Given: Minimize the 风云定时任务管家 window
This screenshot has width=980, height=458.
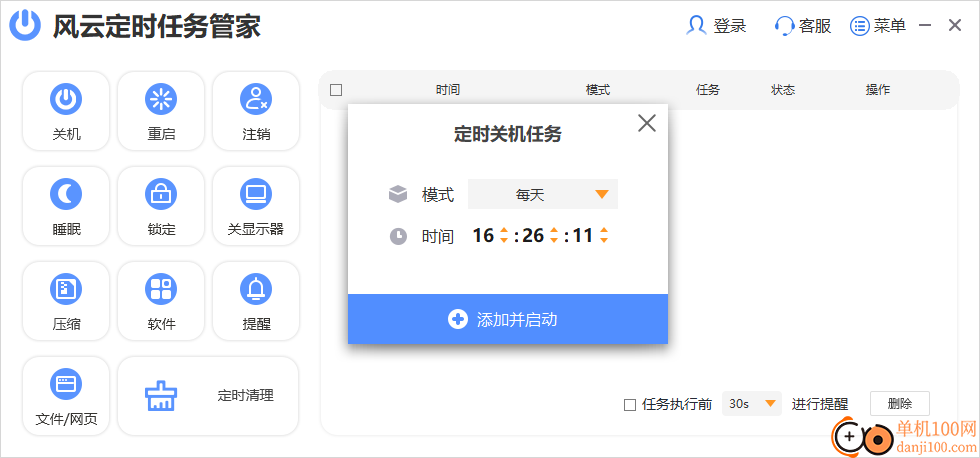Looking at the screenshot, I should click(x=926, y=26).
